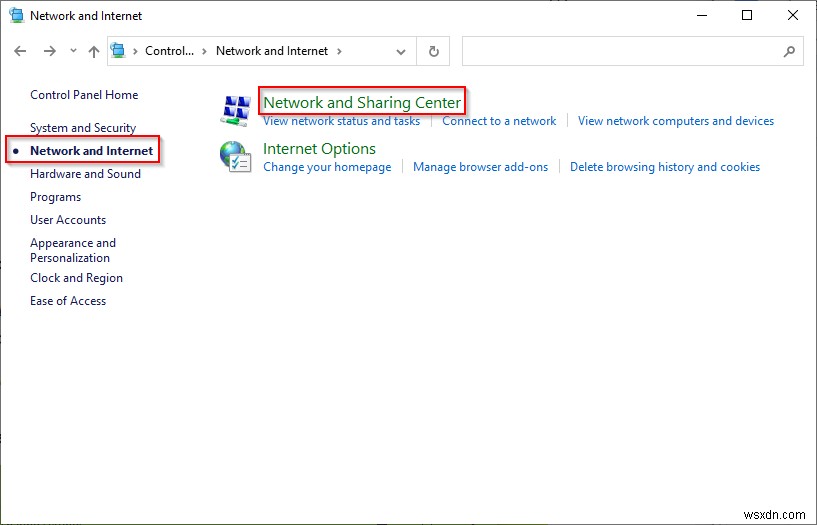Viewport: 817px width, 525px height.
Task: Open Programs category
Action: tap(56, 197)
